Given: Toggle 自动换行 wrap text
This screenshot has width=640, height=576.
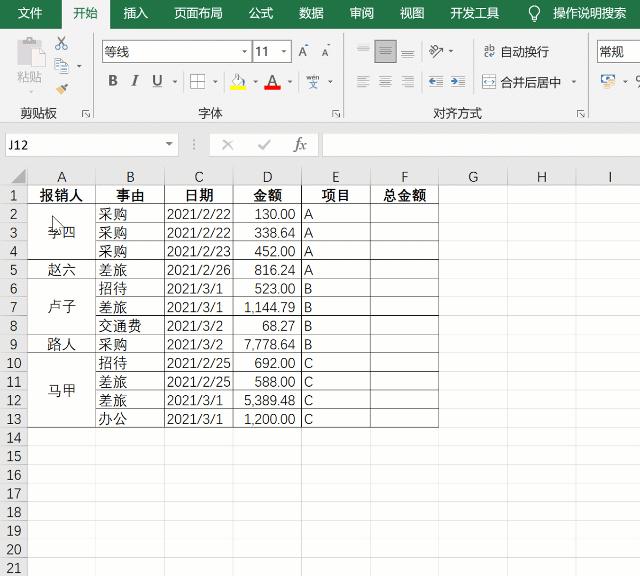Looking at the screenshot, I should coord(516,51).
